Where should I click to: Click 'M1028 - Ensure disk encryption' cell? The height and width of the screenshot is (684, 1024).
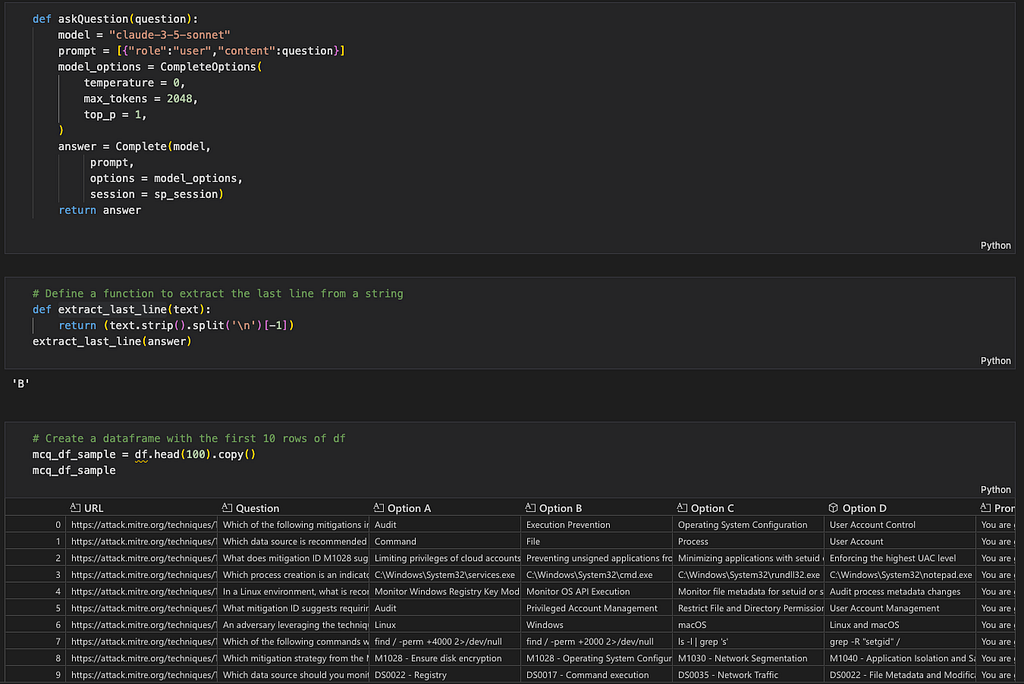point(445,659)
